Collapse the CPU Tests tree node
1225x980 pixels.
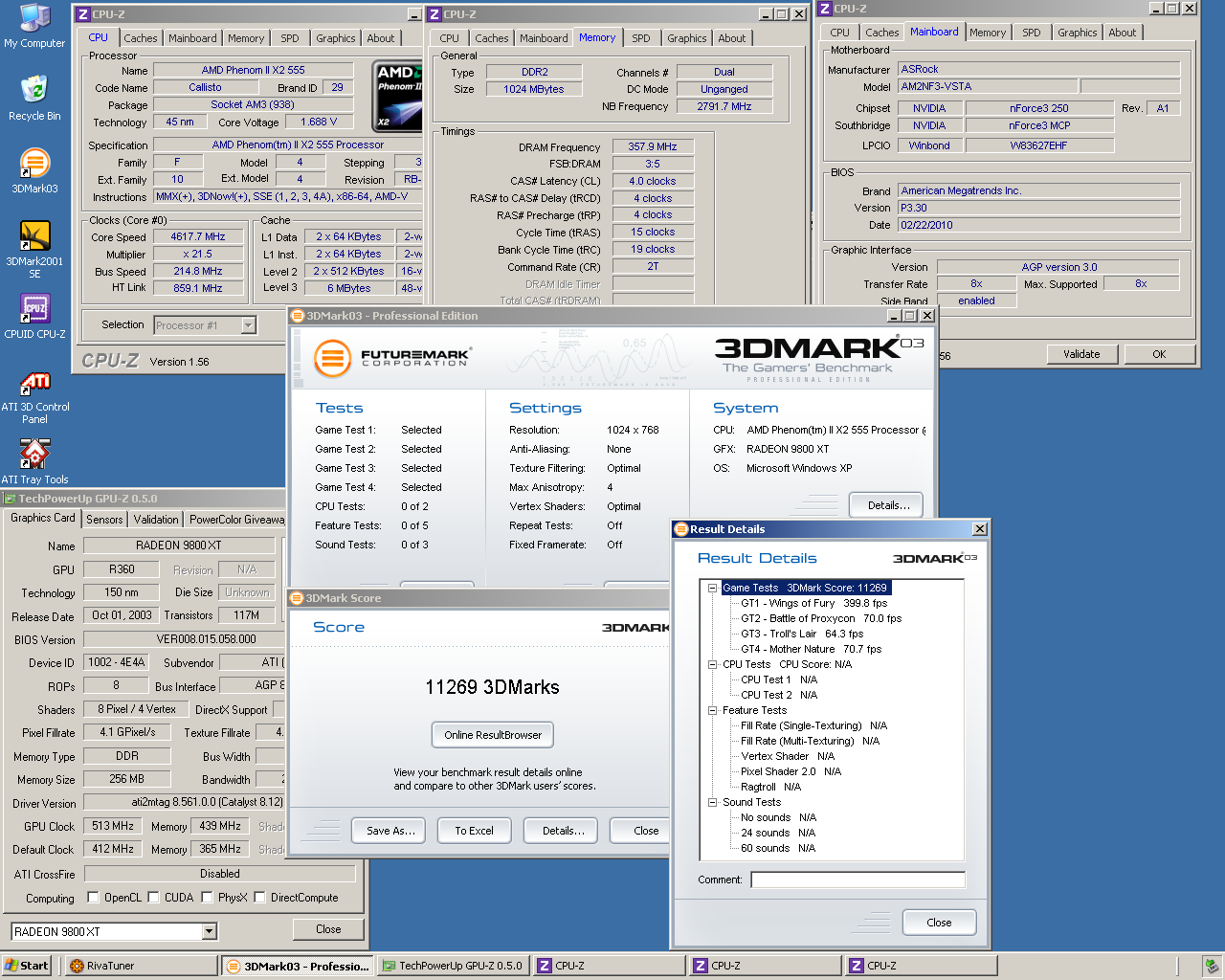coord(712,664)
